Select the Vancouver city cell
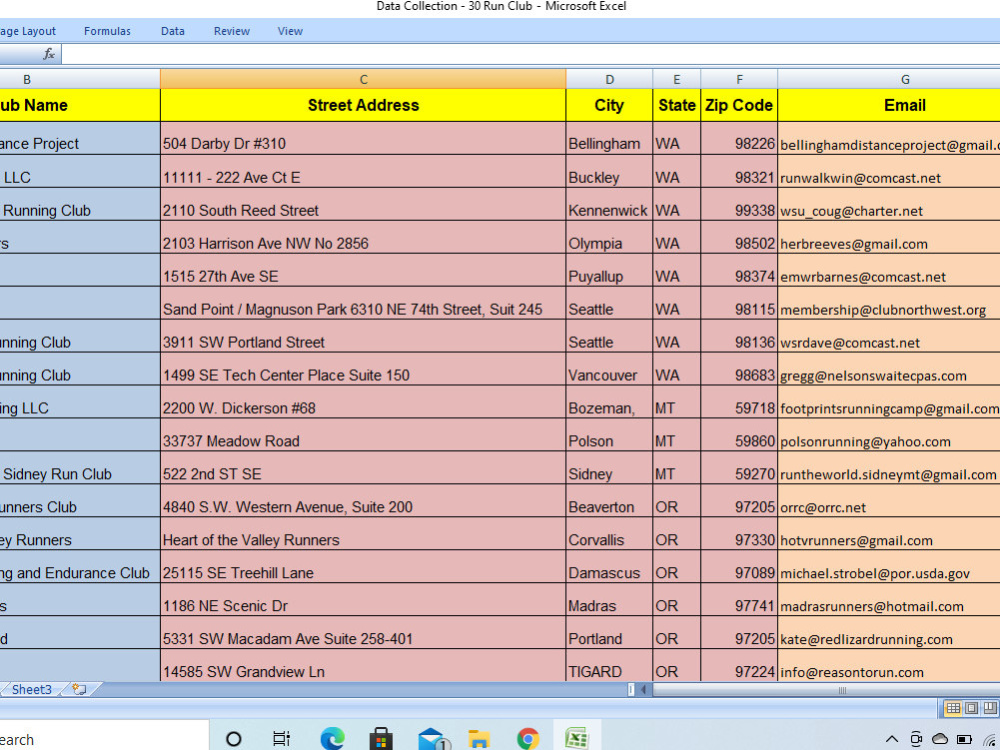Viewport: 1000px width, 750px height. click(x=609, y=369)
